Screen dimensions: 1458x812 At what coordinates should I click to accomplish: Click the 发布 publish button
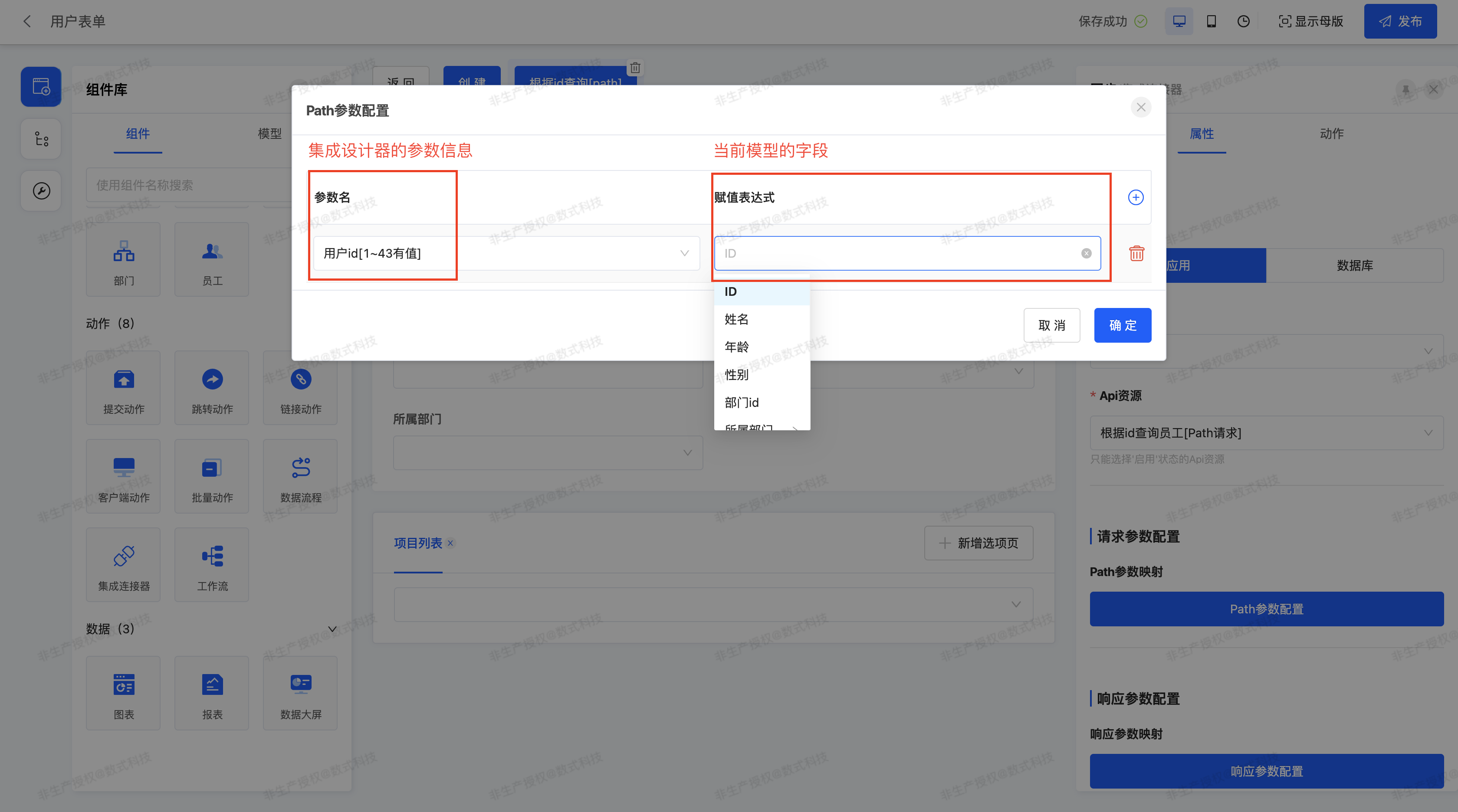click(x=1400, y=22)
